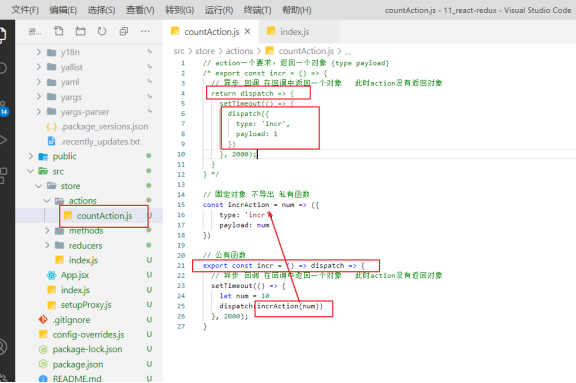Image resolution: width=576 pixels, height=383 pixels.
Task: Open the Explorer view in activity bar
Action: (x=3, y=36)
